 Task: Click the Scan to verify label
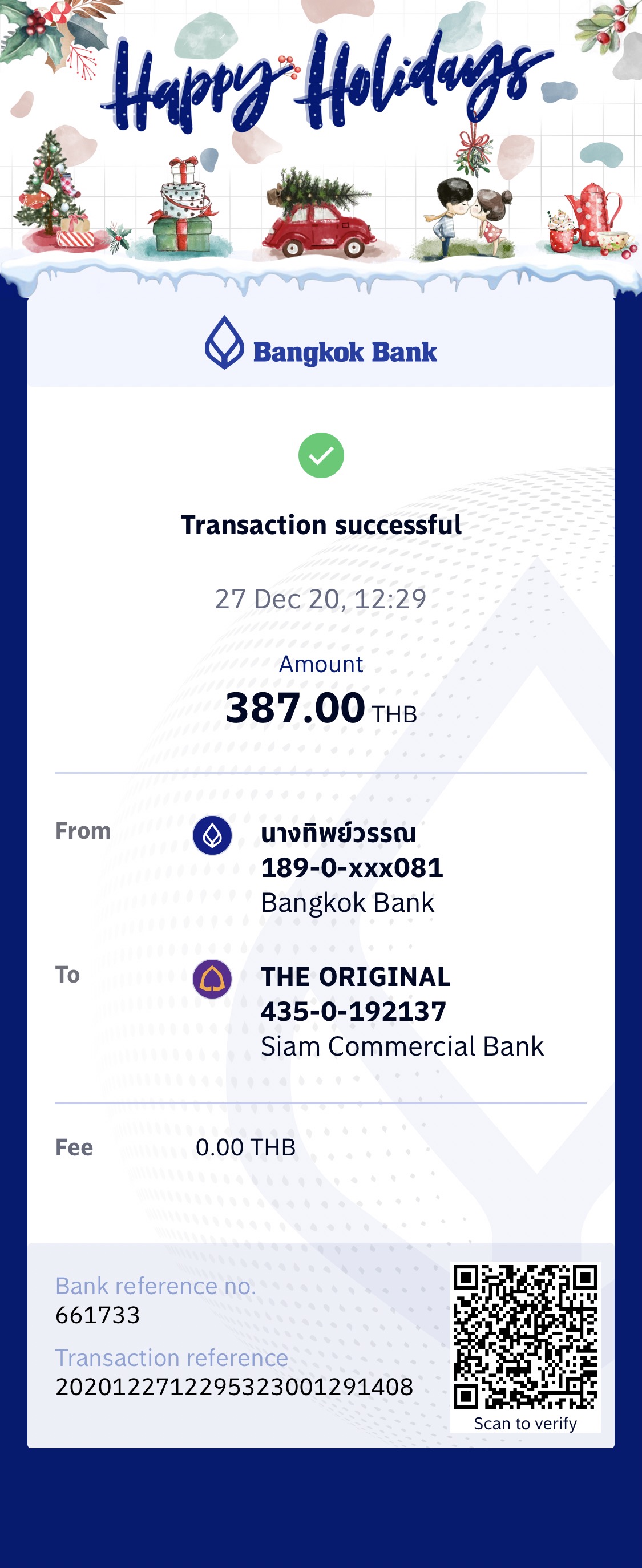click(525, 1424)
